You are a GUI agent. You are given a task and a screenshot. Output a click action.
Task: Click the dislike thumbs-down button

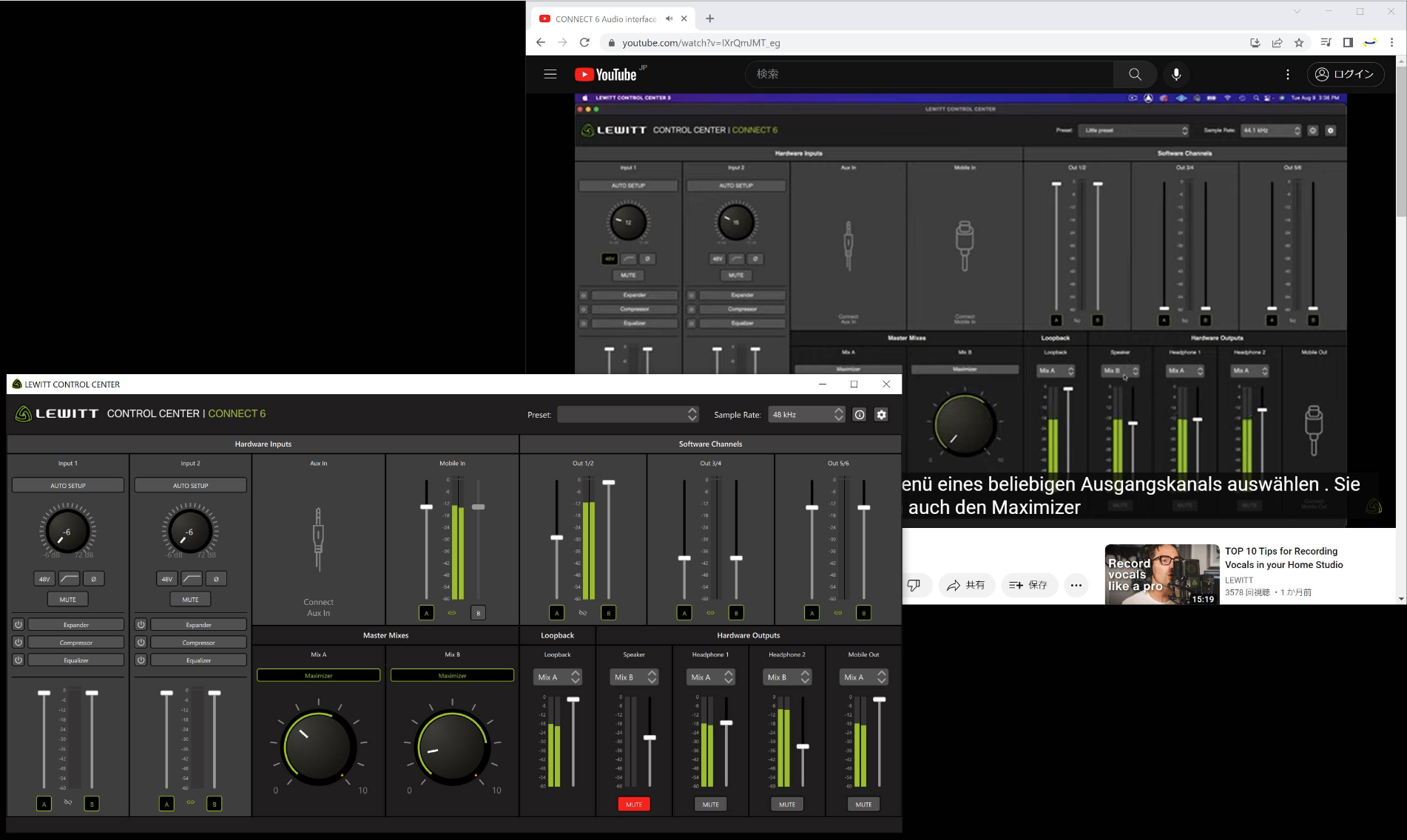pyautogui.click(x=914, y=585)
